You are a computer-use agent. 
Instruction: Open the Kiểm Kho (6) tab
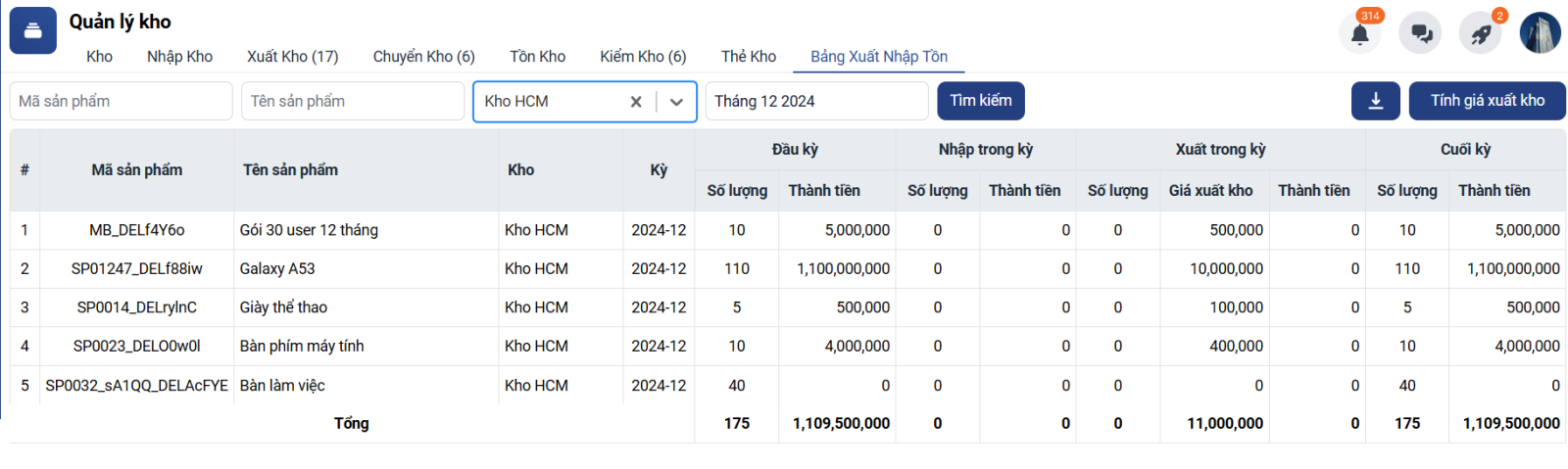[x=643, y=57]
